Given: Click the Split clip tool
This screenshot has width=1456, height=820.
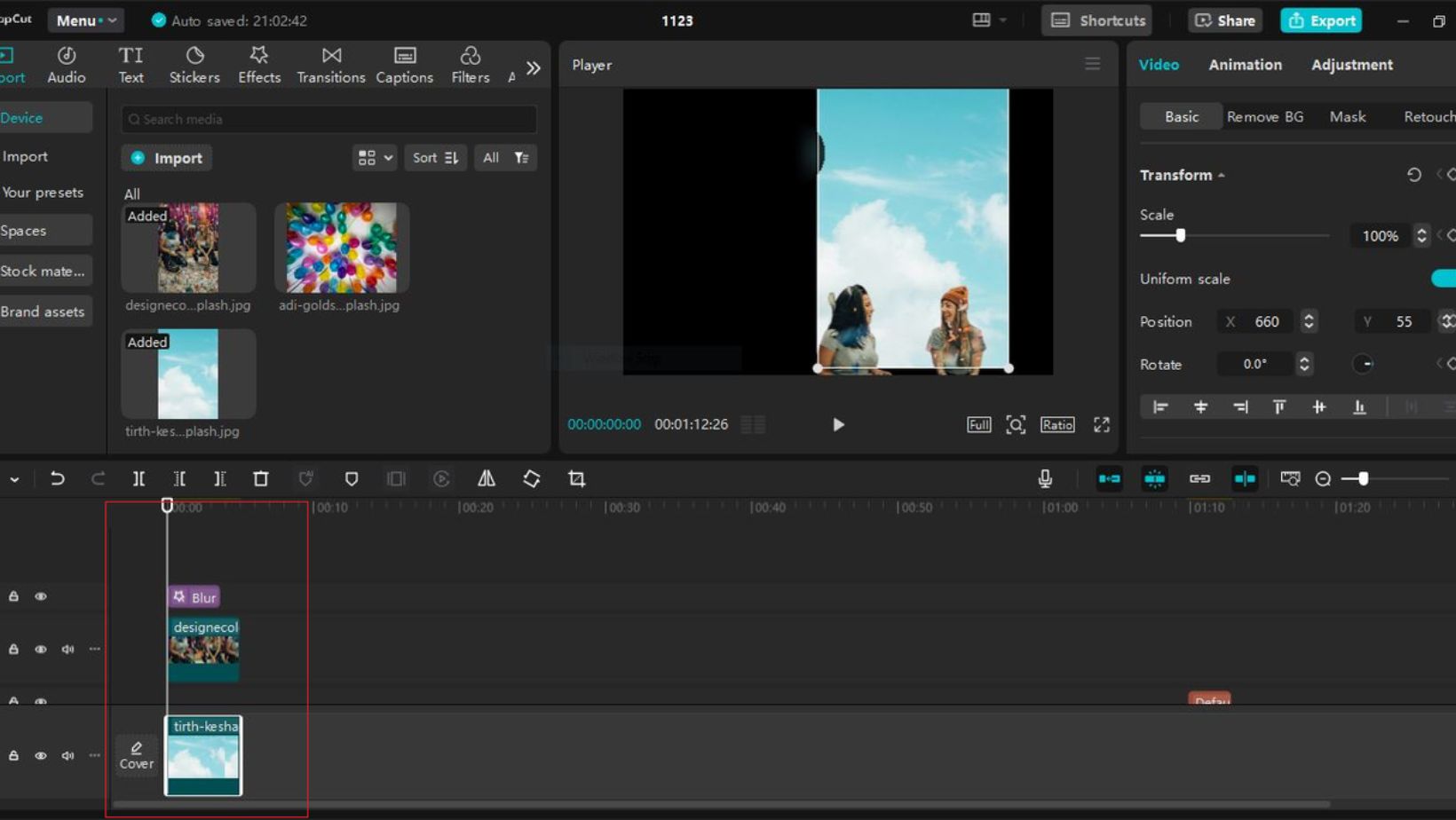Looking at the screenshot, I should pyautogui.click(x=138, y=479).
